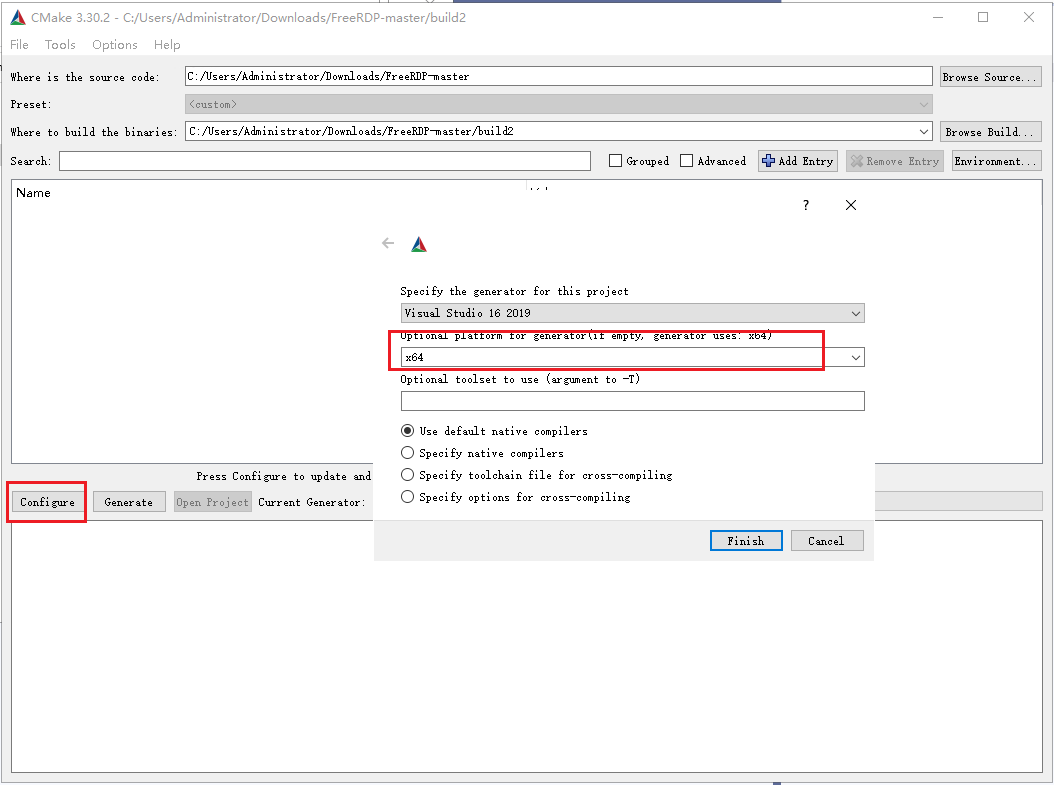Click the Open Project button

click(x=212, y=502)
